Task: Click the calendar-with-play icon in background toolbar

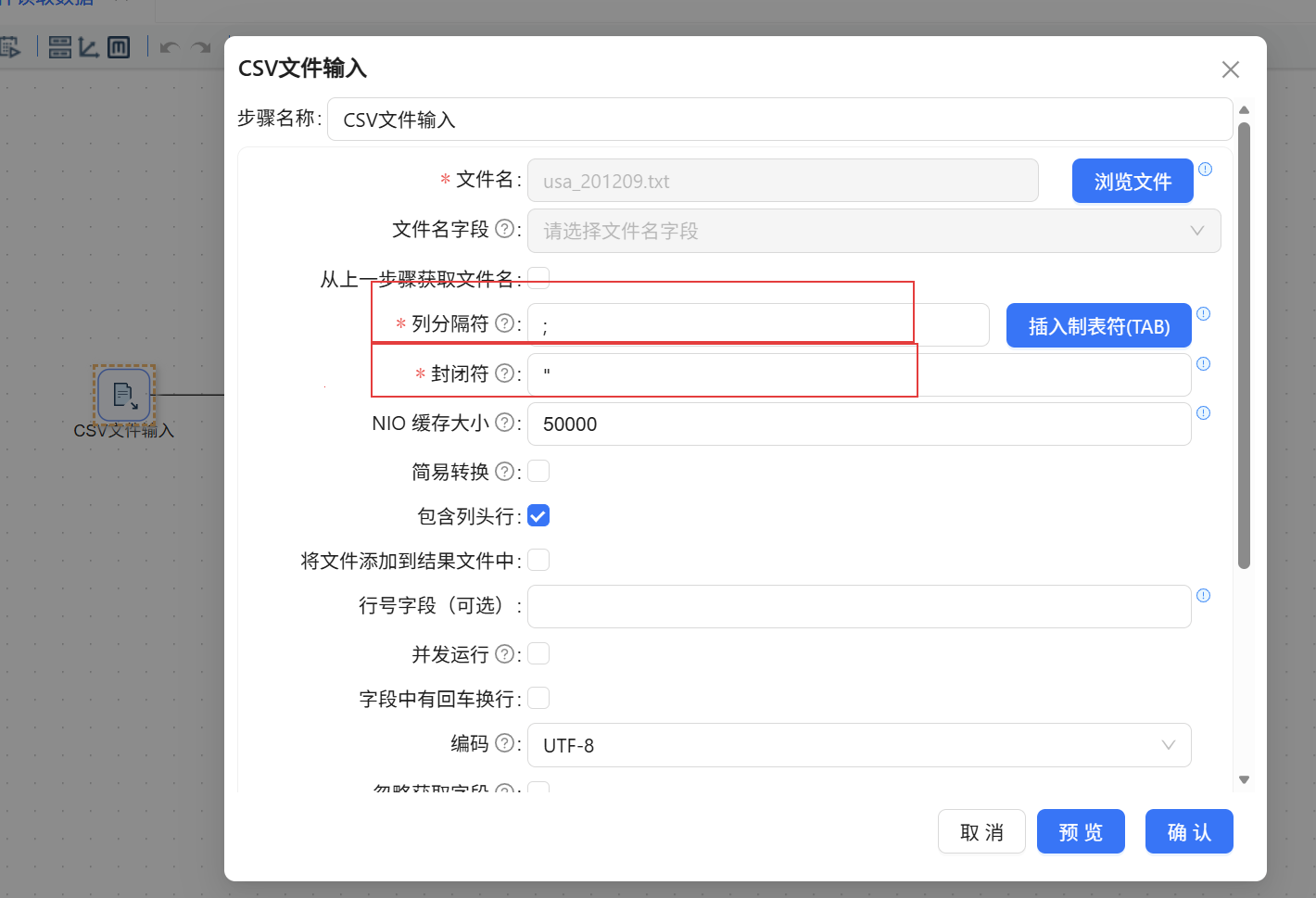Action: (9, 47)
